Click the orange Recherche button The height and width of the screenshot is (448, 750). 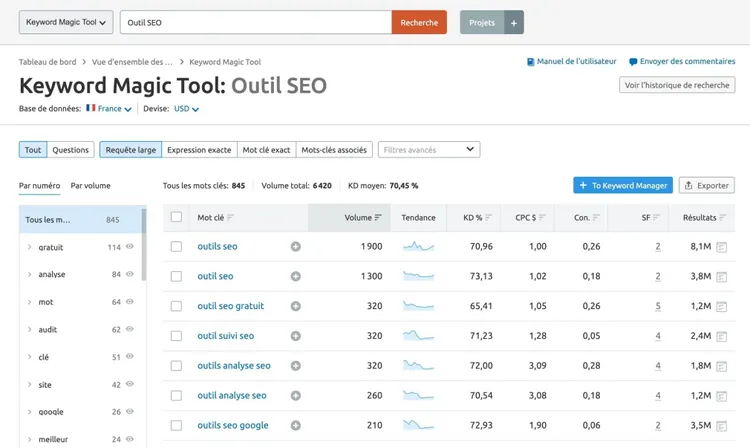419,22
